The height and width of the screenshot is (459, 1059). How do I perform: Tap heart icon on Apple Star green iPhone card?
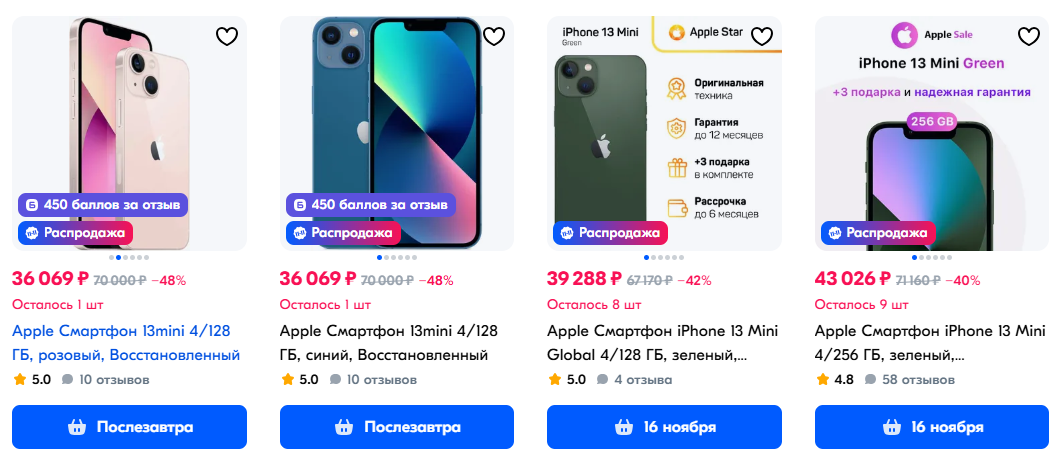coord(761,36)
